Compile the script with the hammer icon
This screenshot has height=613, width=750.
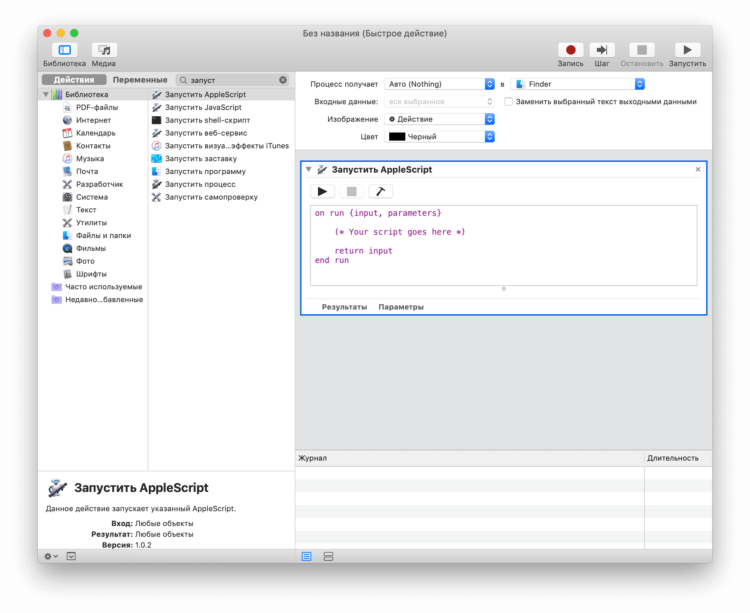tap(381, 191)
